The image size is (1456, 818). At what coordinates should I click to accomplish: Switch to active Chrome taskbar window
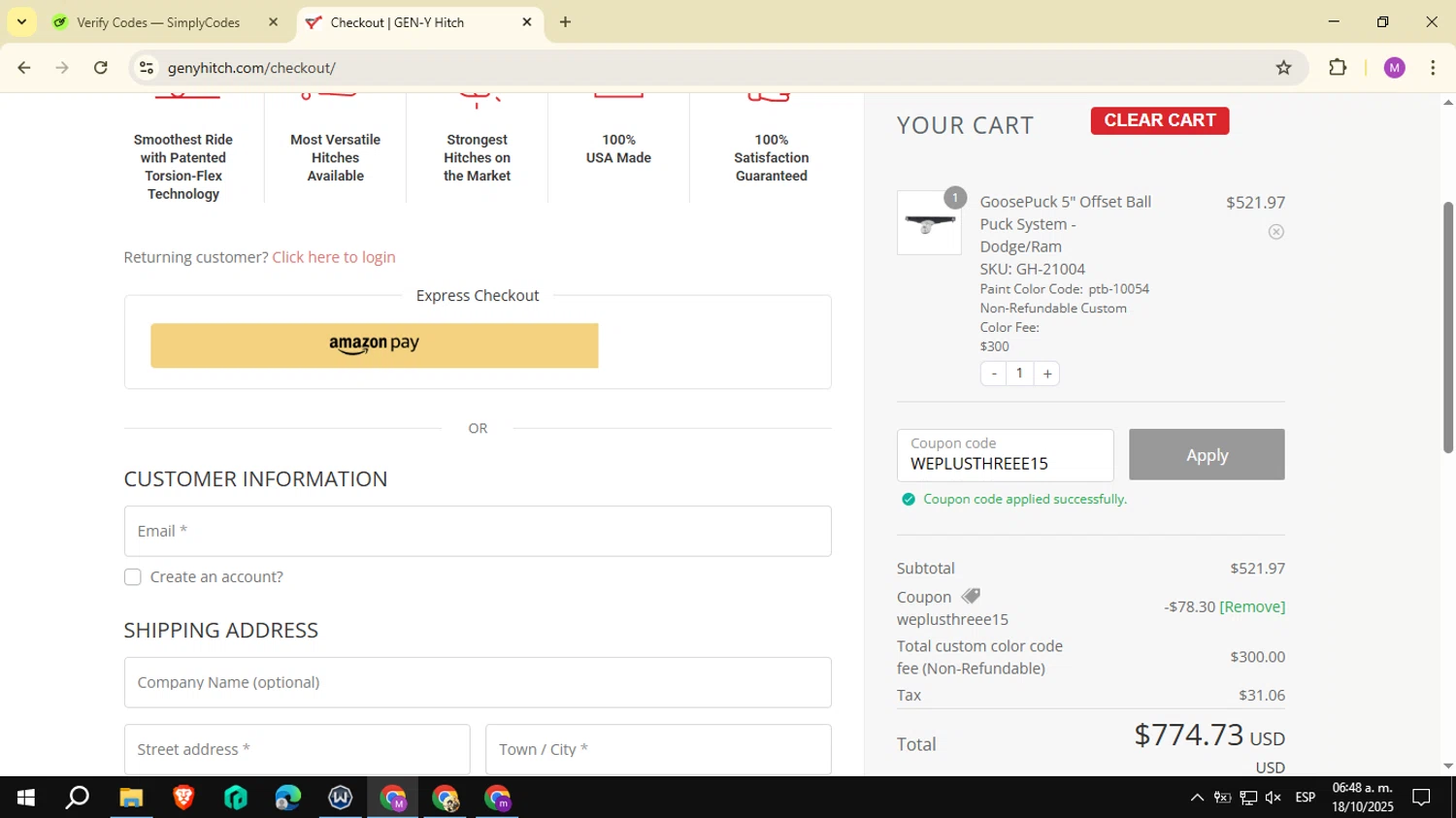point(393,798)
